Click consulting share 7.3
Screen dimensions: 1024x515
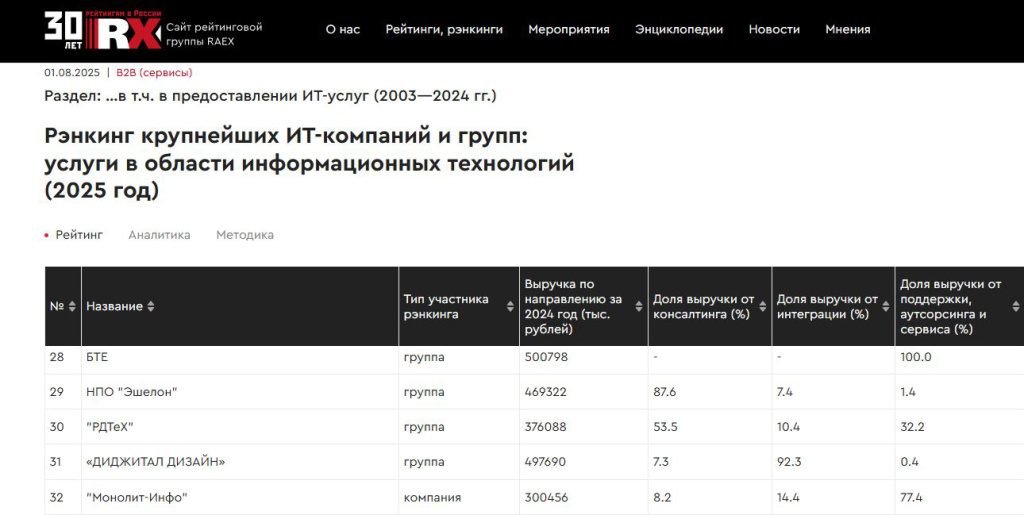click(661, 461)
